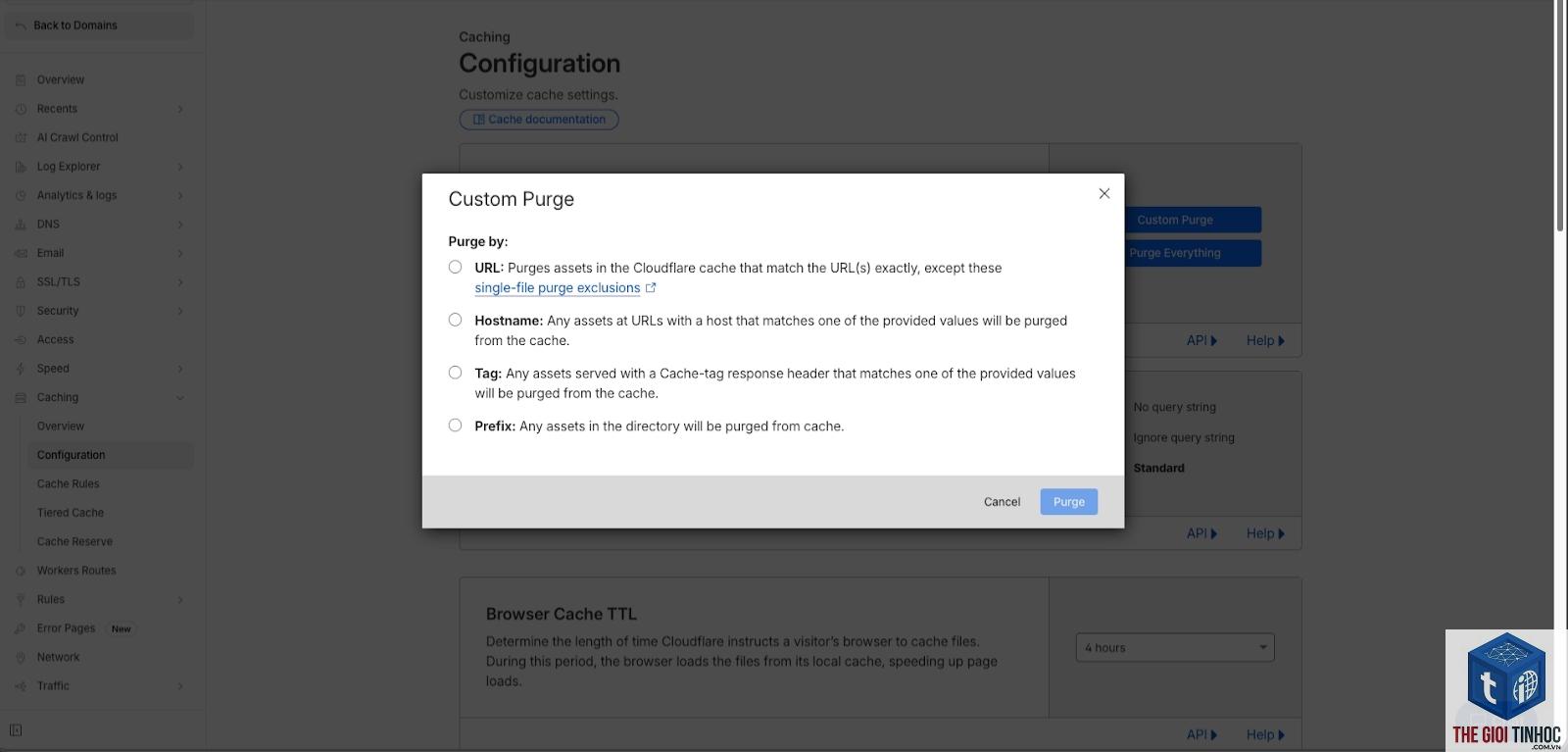Viewport: 1568px width, 752px height.
Task: Choose Hostname as the purge method
Action: [x=455, y=320]
